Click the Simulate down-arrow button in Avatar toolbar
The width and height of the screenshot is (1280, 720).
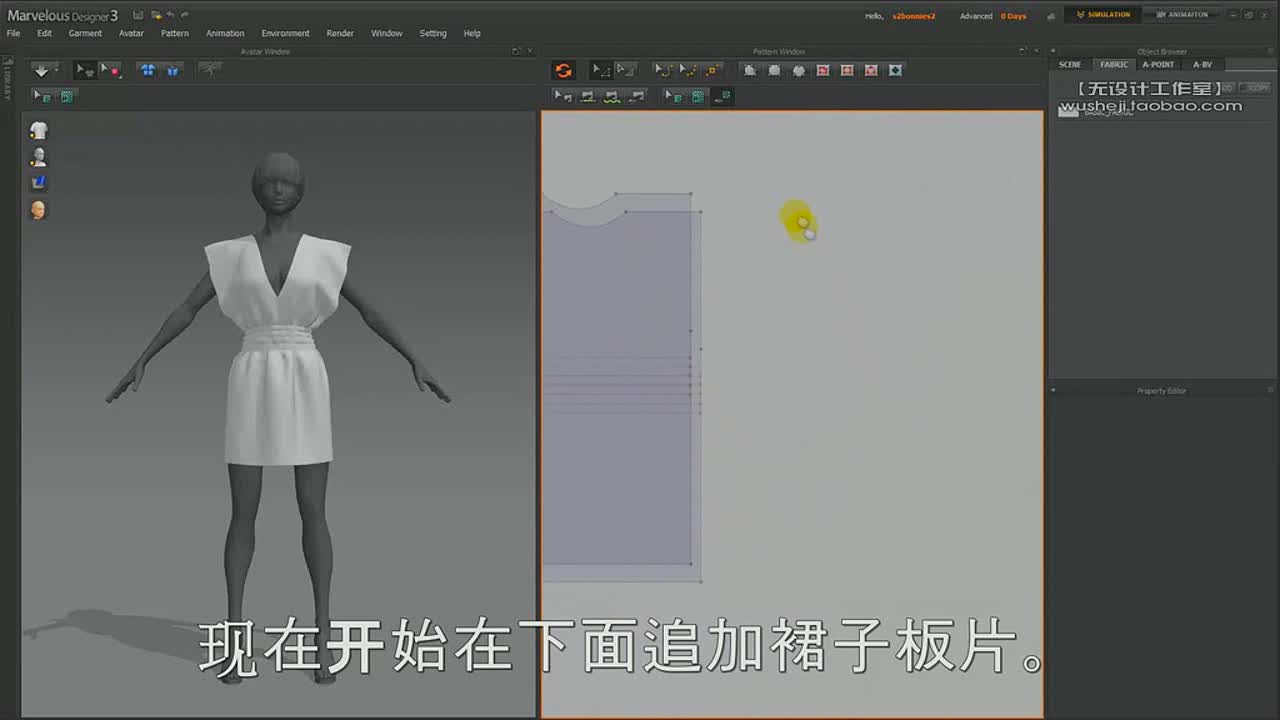[41, 70]
